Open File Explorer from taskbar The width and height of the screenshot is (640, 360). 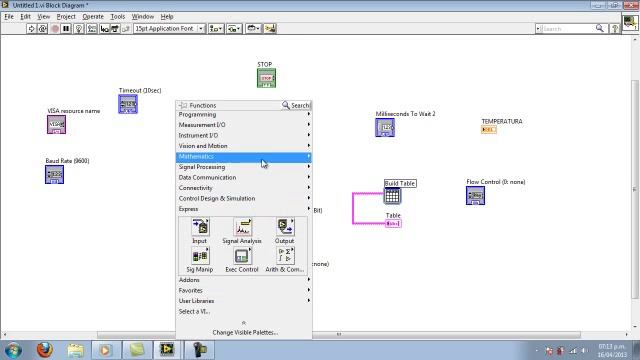pyautogui.click(x=76, y=350)
